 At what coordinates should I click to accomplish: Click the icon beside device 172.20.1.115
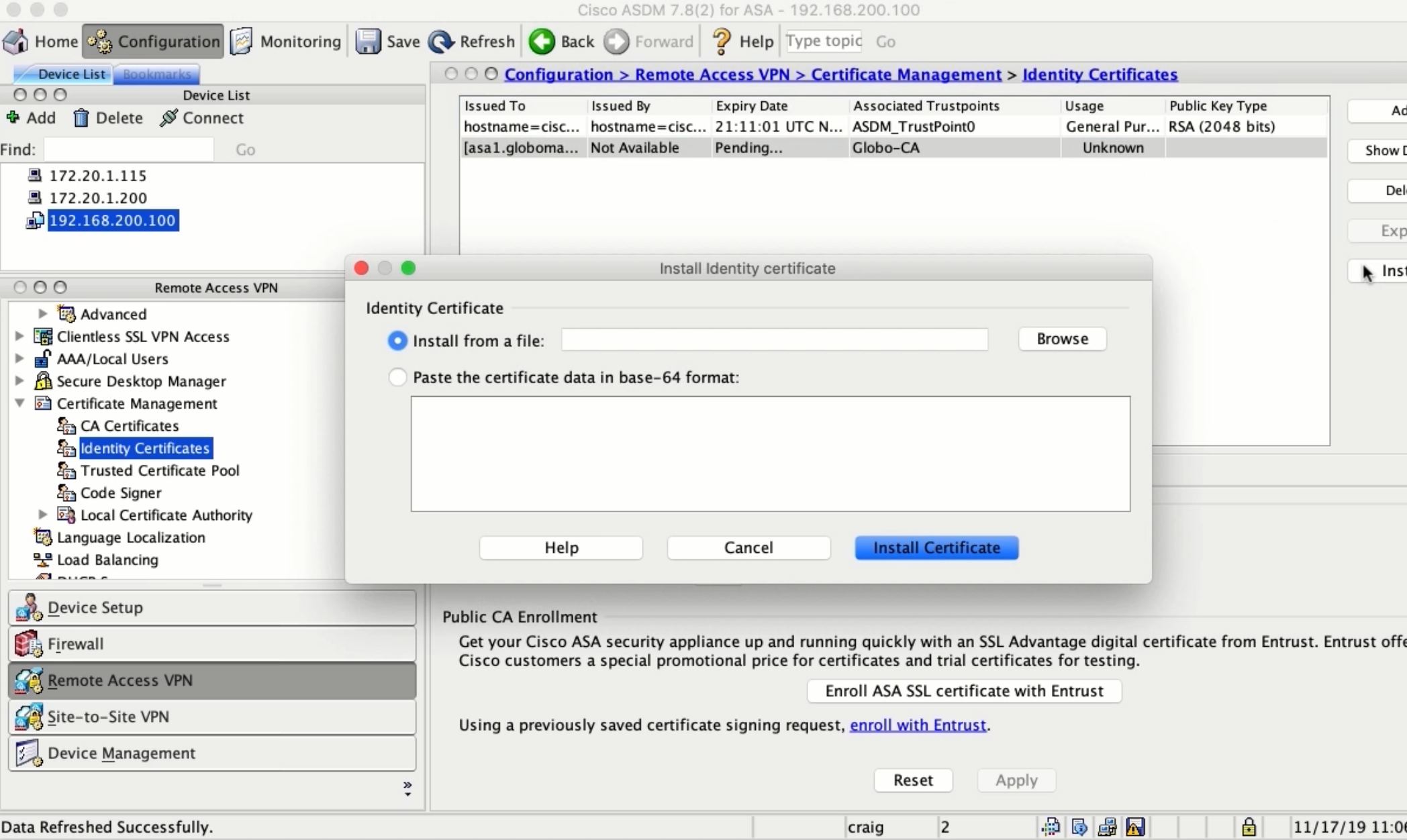(34, 176)
